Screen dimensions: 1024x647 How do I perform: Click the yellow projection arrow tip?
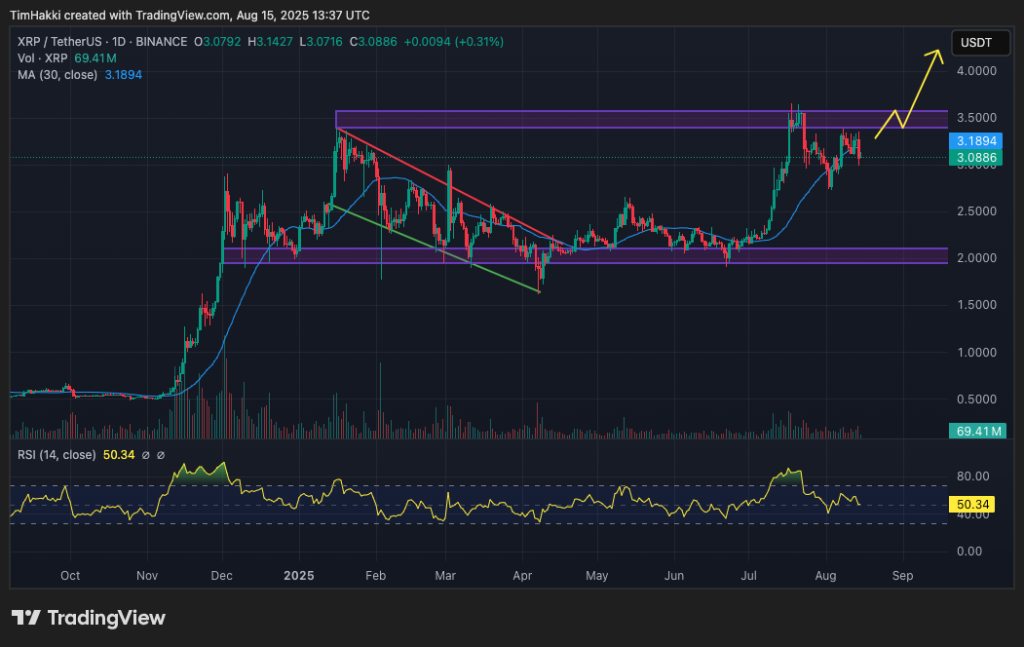(x=940, y=51)
